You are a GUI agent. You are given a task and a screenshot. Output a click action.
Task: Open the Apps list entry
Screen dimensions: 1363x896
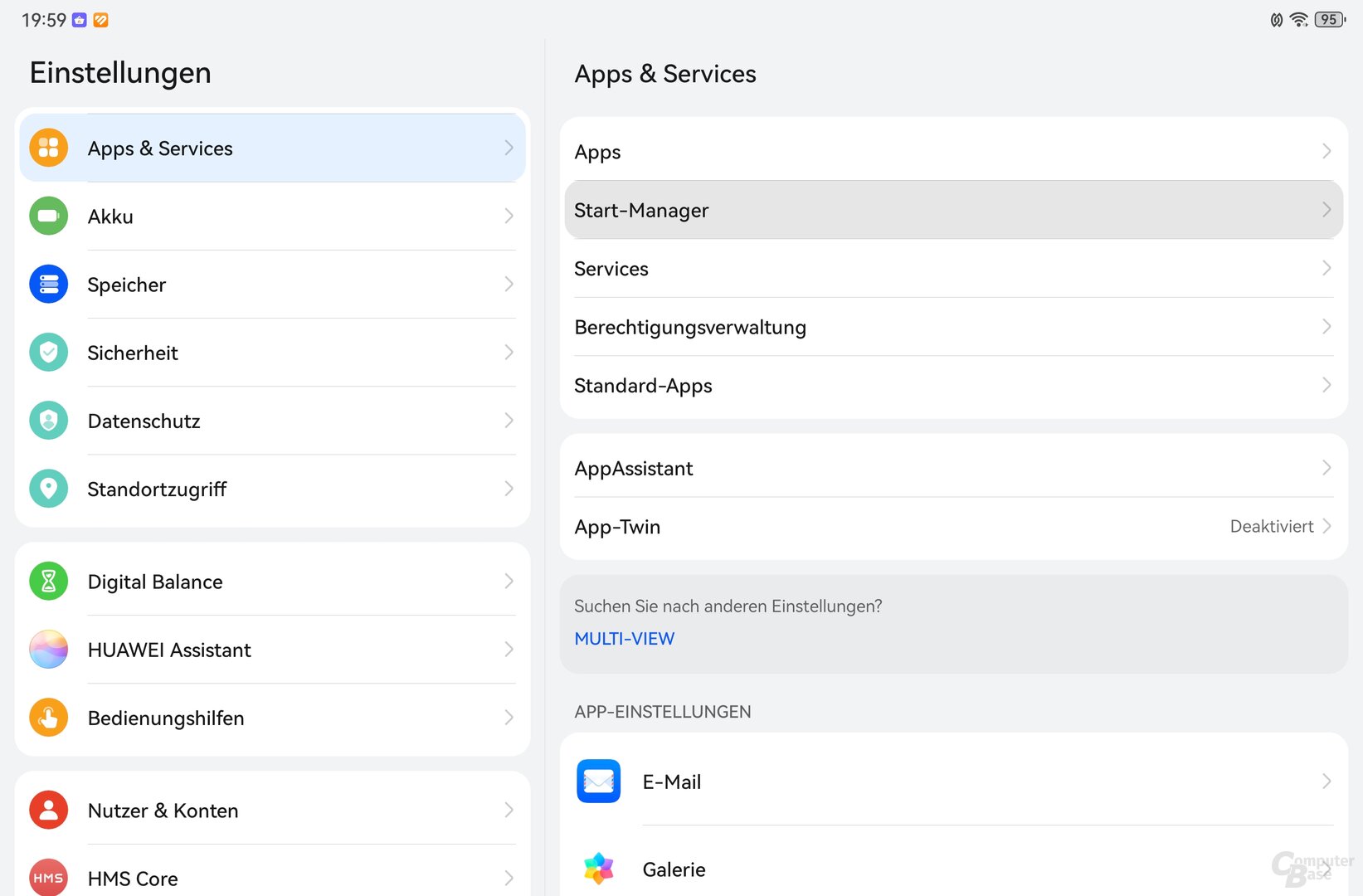(x=953, y=151)
